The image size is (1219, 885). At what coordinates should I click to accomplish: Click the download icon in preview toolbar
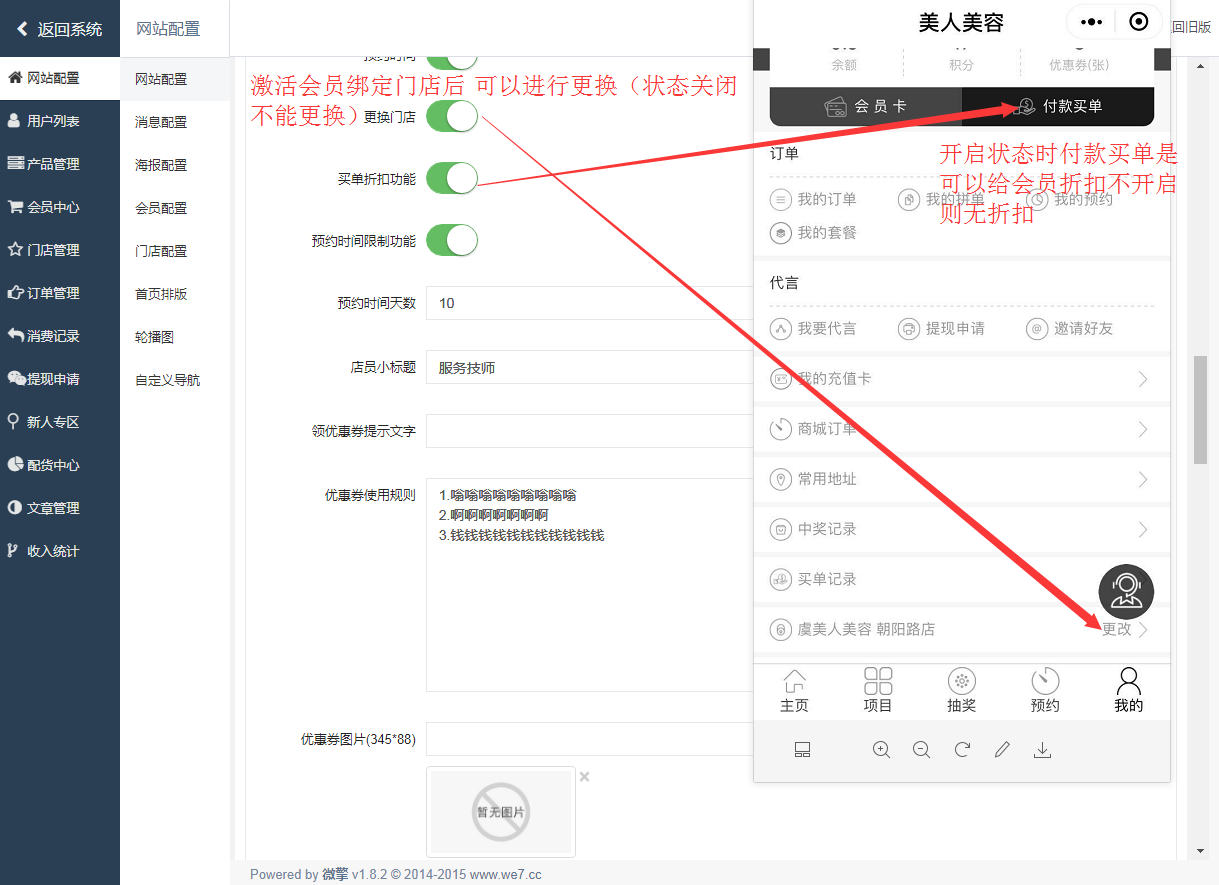pos(1042,750)
